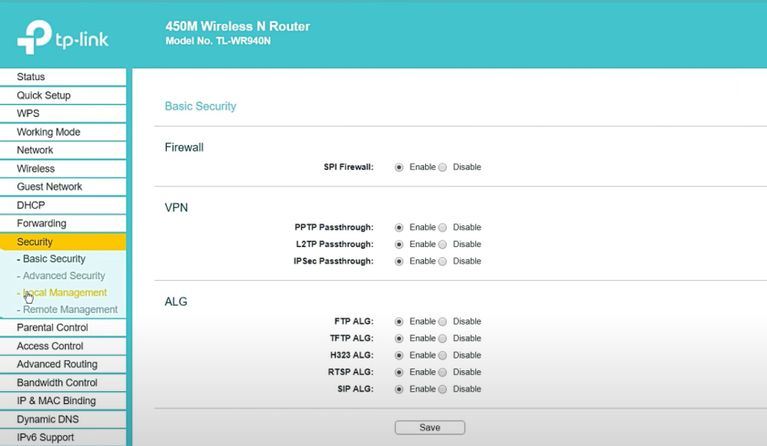Disable the SPI Firewall radio button
Viewport: 767px width, 446px height.
point(443,167)
